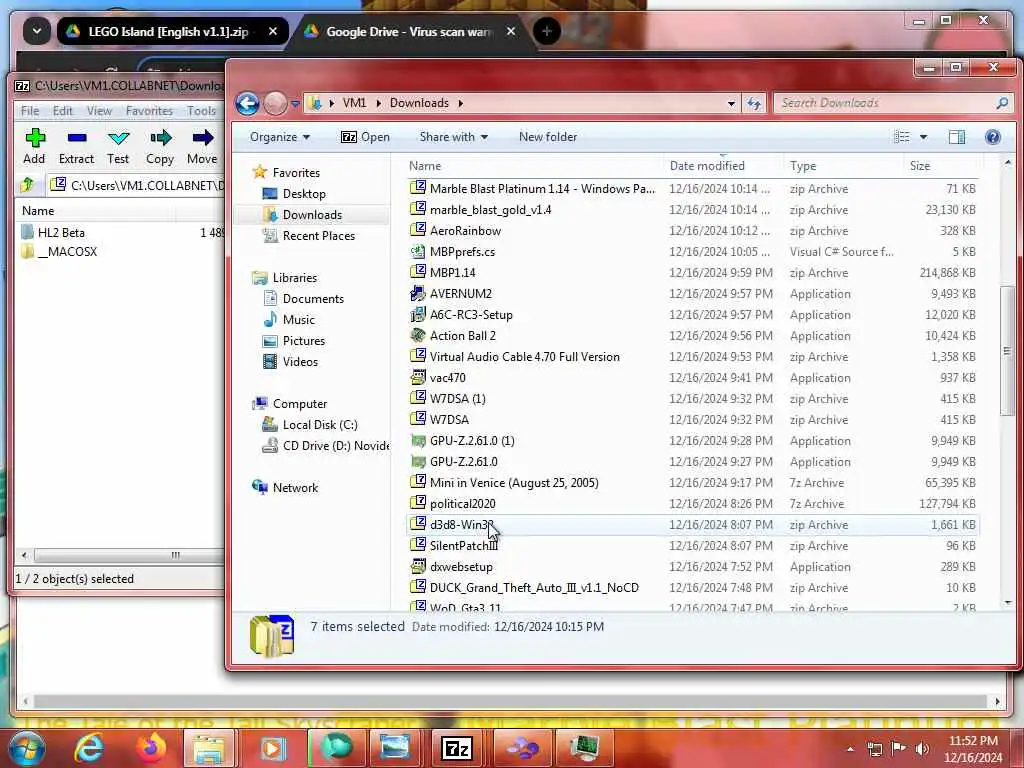Expand the view options dropdown arrow
Viewport: 1024px width, 768px height.
(923, 137)
